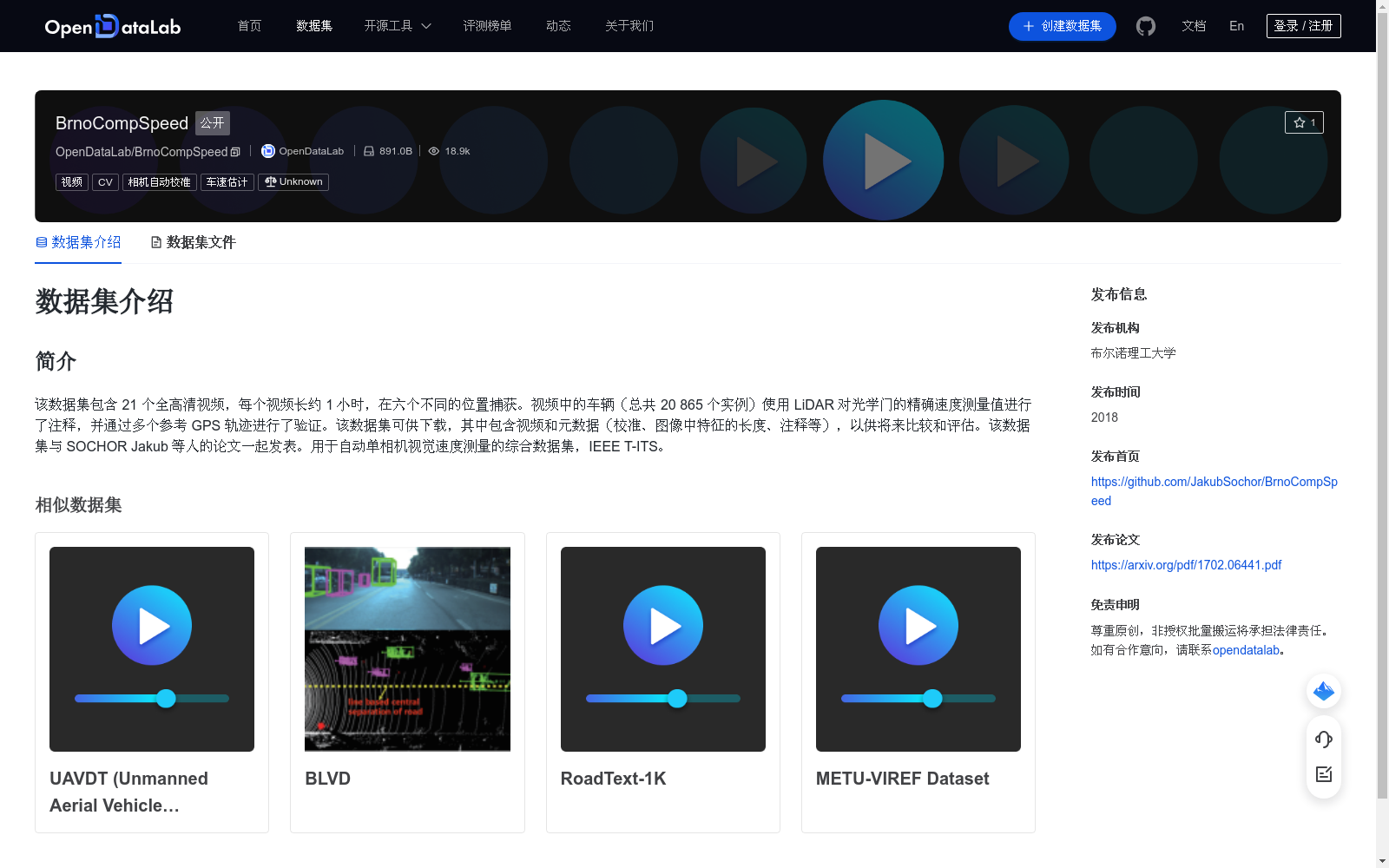Click the 视频 tag

72,182
